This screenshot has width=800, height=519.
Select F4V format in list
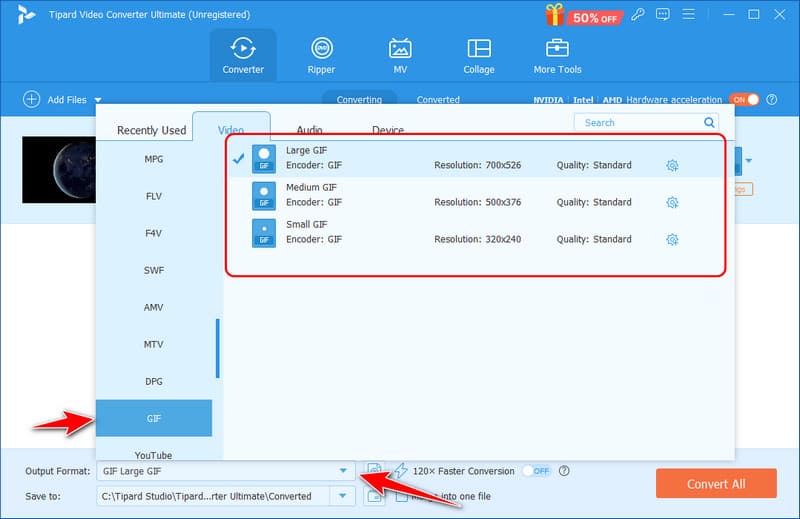(x=154, y=233)
